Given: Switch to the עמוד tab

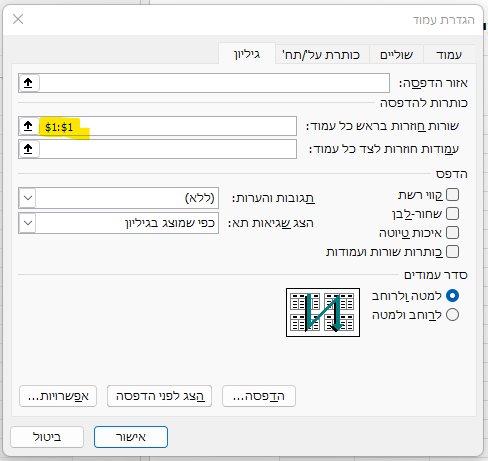Looking at the screenshot, I should coord(449,54).
